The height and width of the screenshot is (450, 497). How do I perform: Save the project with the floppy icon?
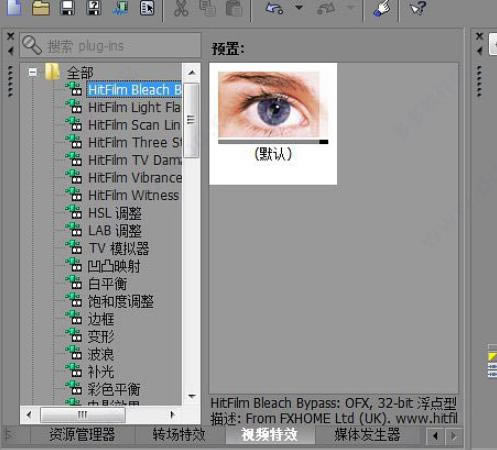click(x=67, y=7)
